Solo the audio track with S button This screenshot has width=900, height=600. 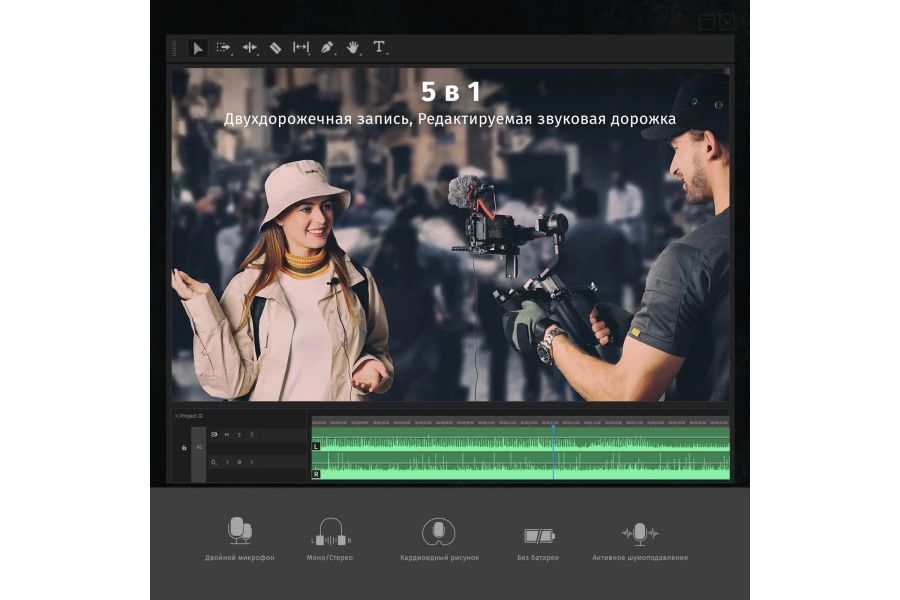point(239,435)
